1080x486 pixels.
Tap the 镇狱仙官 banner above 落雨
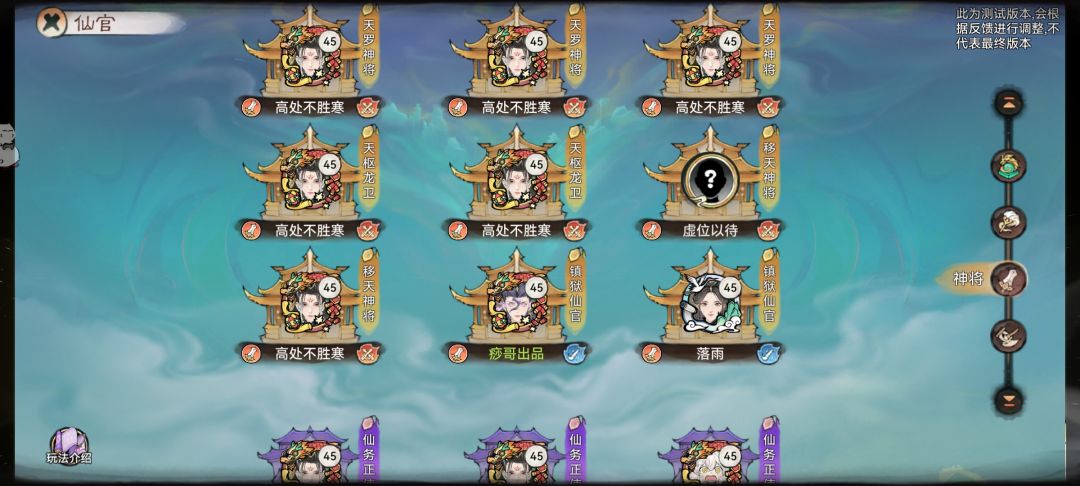tap(769, 293)
